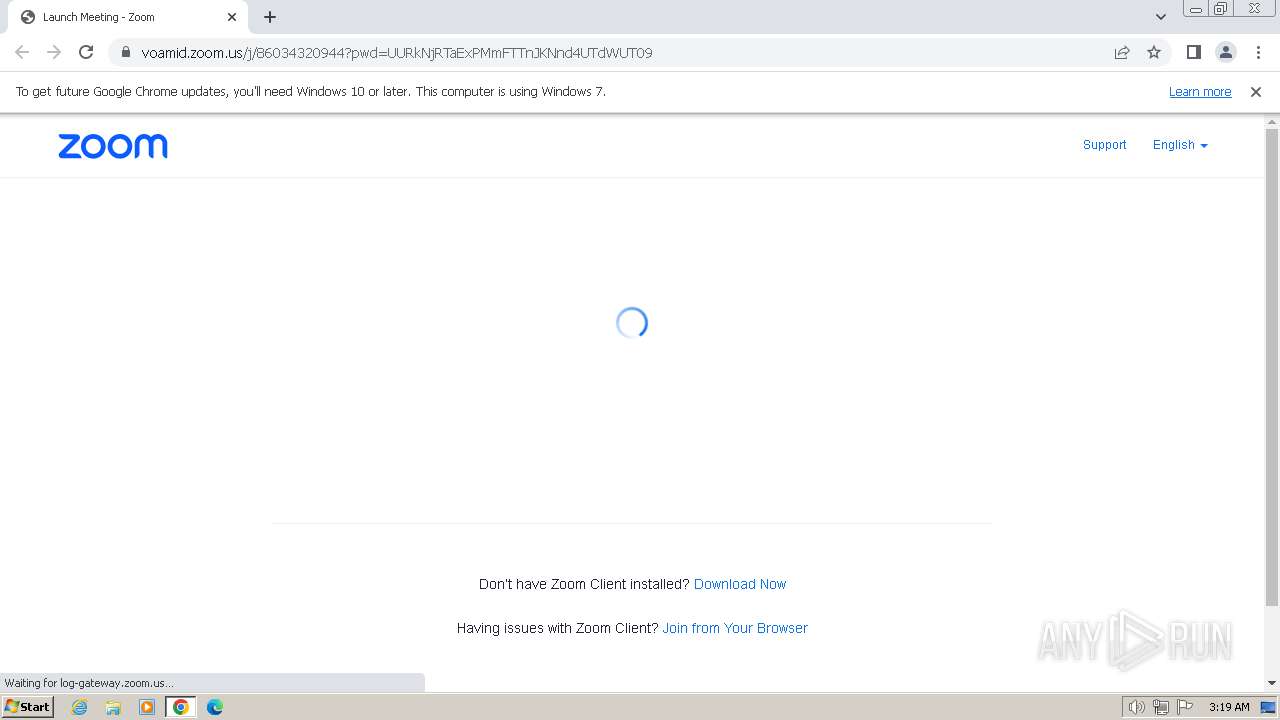This screenshot has height=720, width=1280.
Task: Open Windows Explorer folder in taskbar
Action: point(113,707)
